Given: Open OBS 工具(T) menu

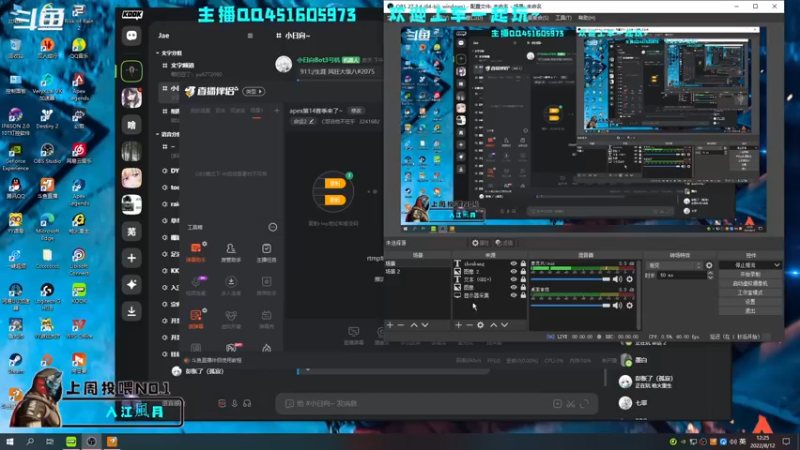Looking at the screenshot, I should click(x=564, y=18).
